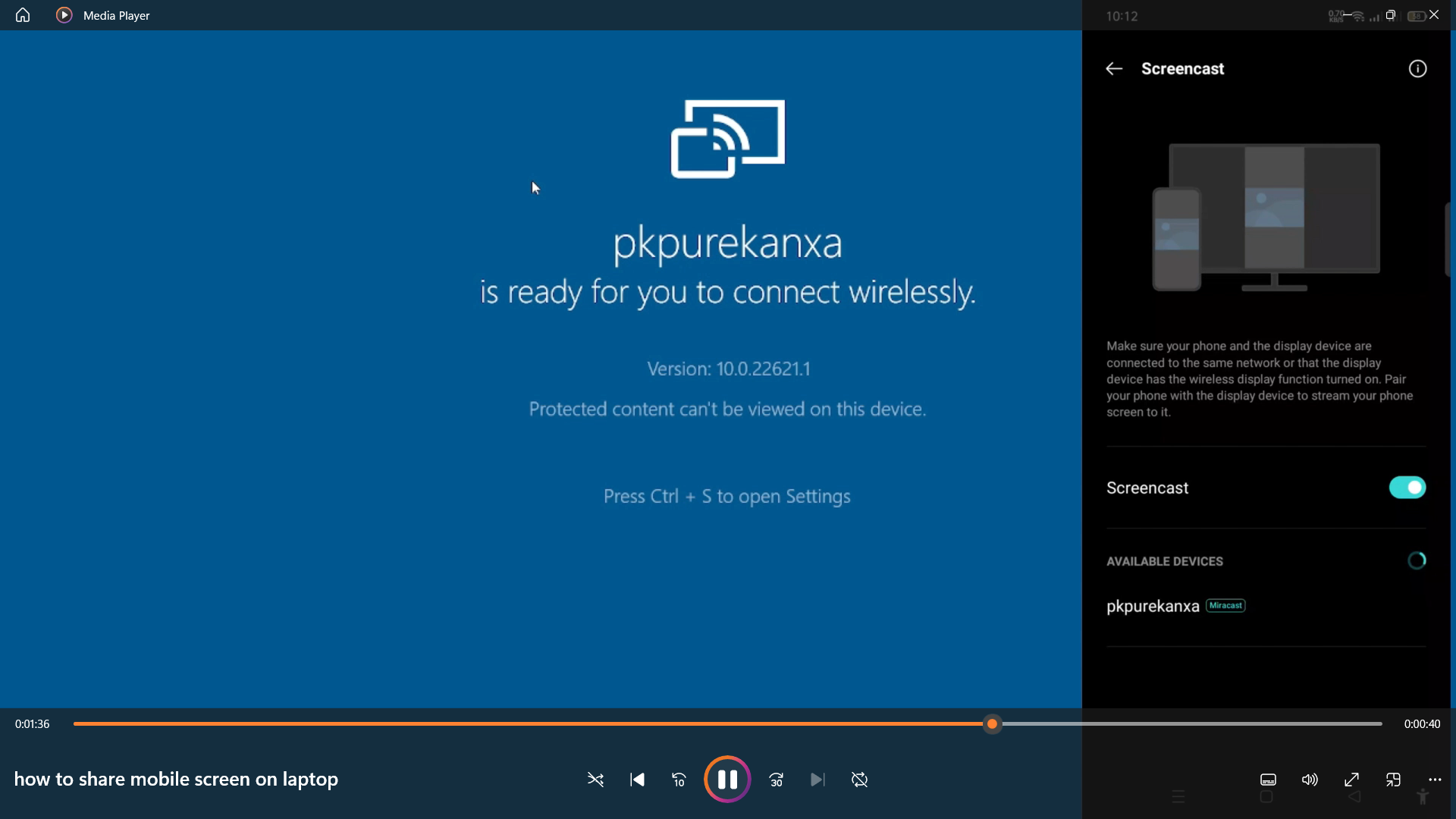
Task: Tap the Screencast info icon
Action: [1417, 69]
